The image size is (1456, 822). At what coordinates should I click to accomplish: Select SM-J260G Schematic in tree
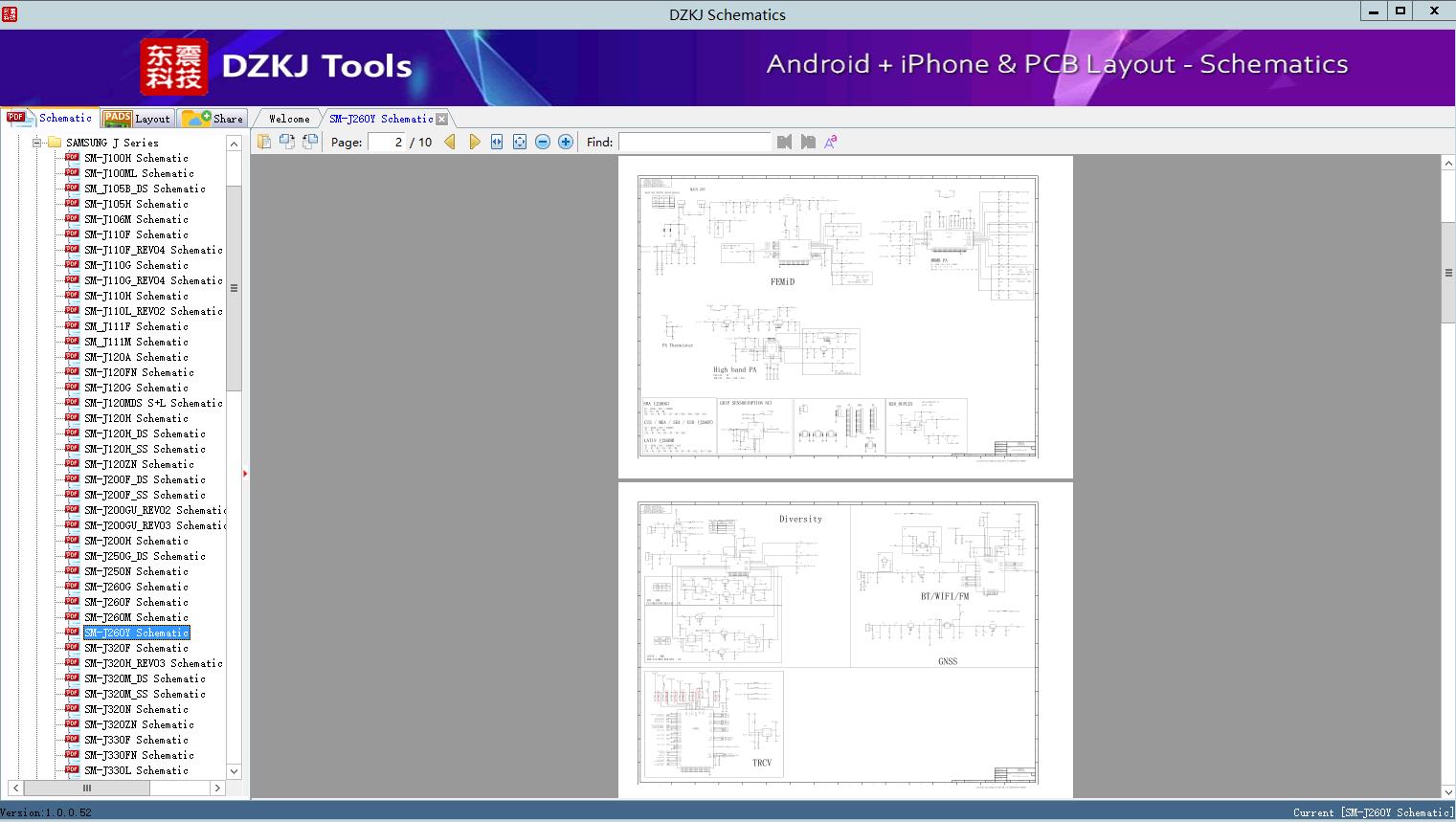point(136,587)
